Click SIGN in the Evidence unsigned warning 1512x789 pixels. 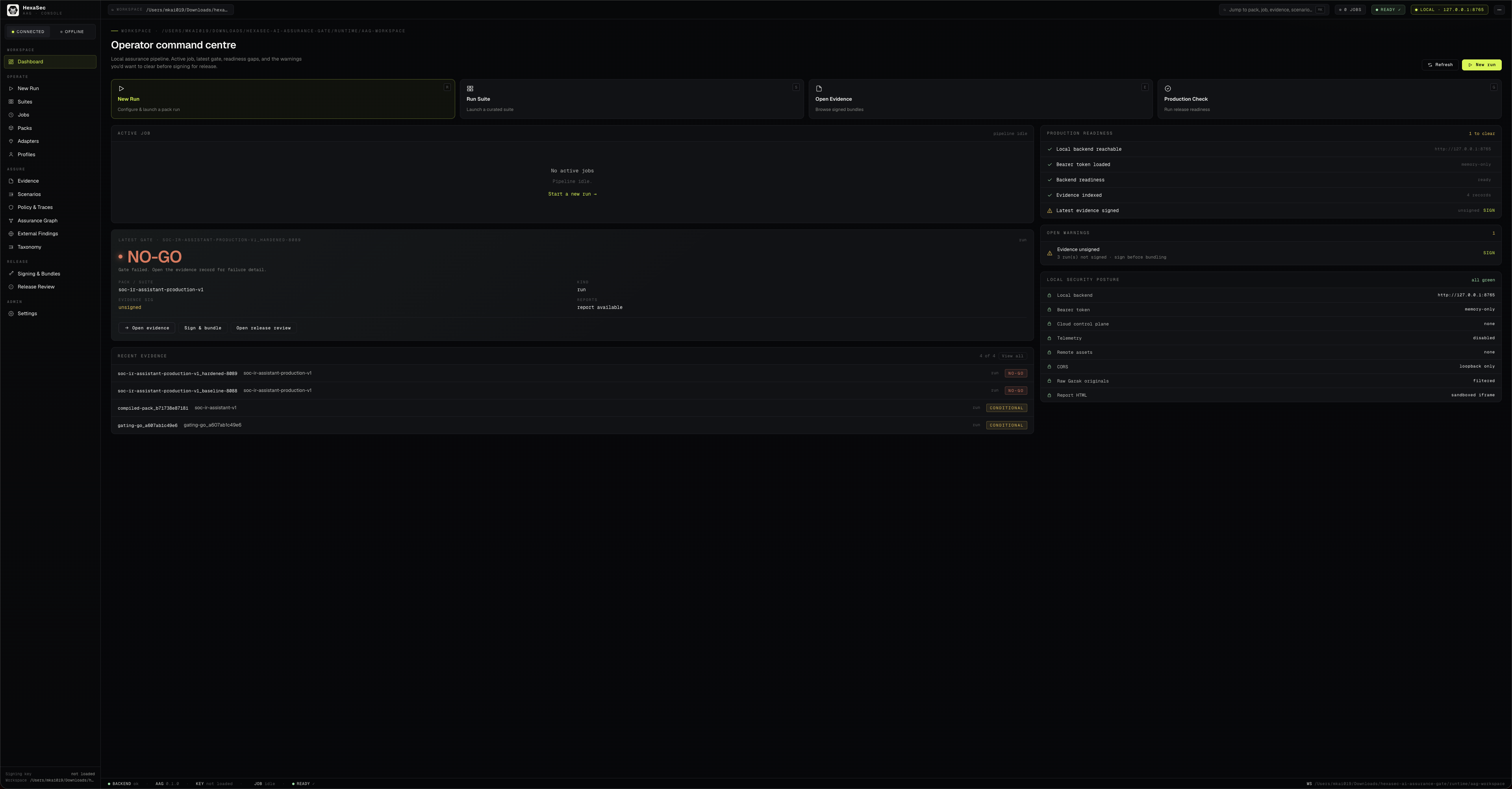coord(1489,253)
